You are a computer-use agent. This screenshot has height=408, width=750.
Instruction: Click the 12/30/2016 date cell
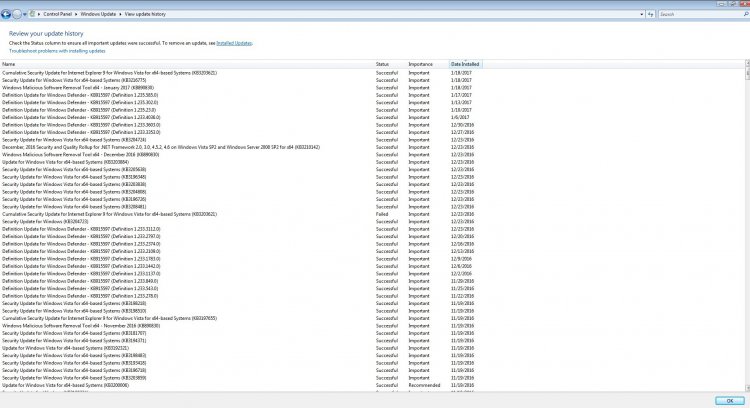(x=462, y=125)
